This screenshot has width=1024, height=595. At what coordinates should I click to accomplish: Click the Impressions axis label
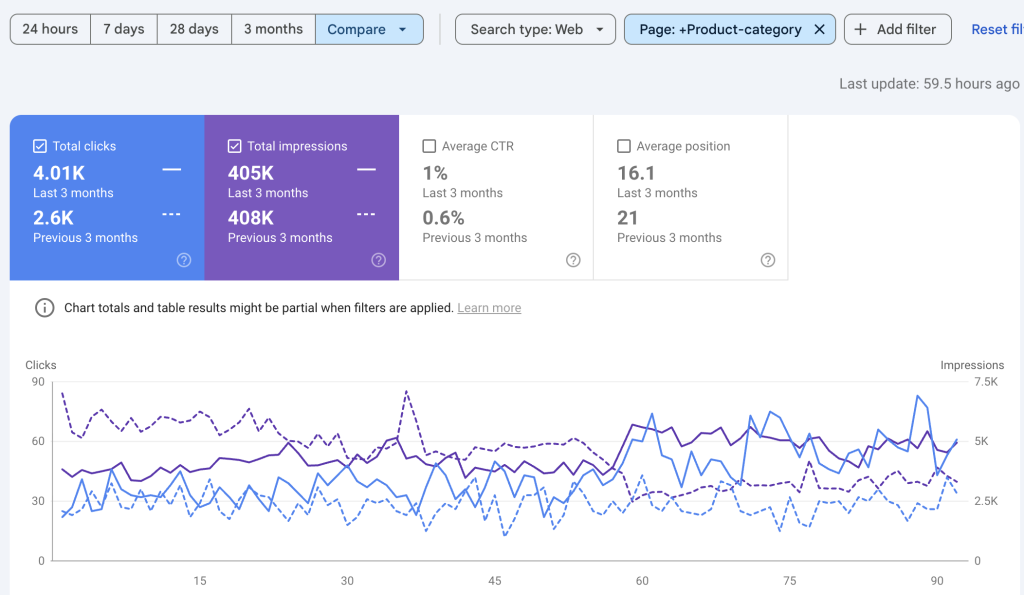tap(972, 365)
